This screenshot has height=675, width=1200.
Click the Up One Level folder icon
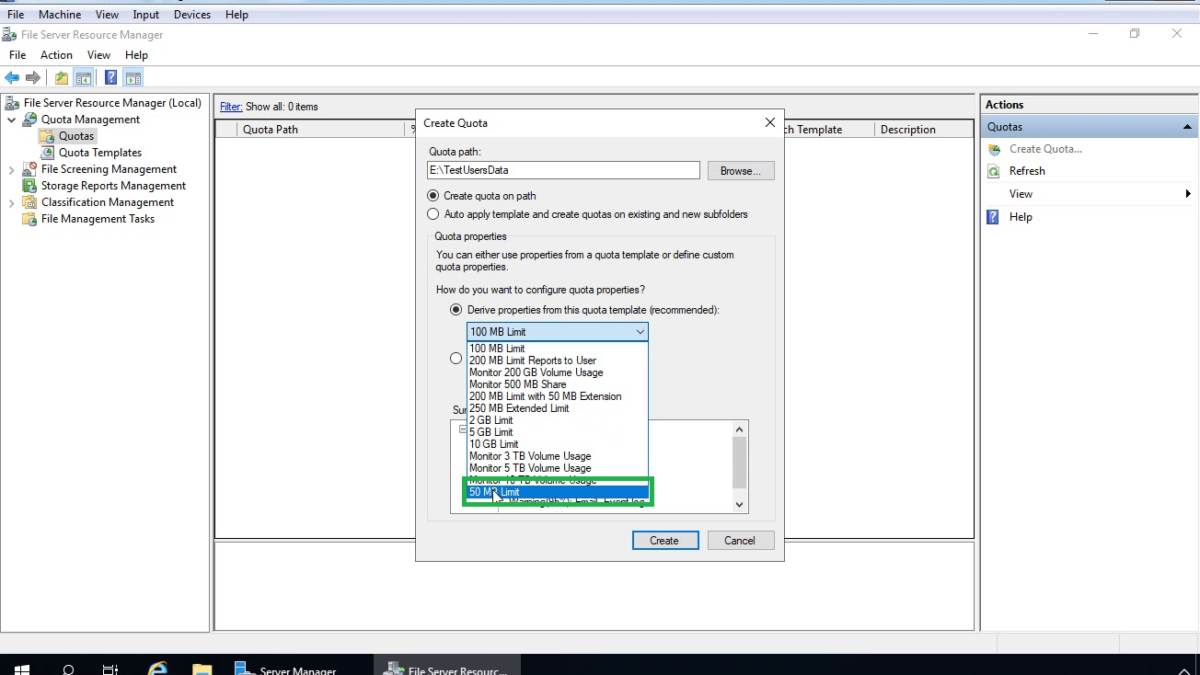tap(62, 78)
